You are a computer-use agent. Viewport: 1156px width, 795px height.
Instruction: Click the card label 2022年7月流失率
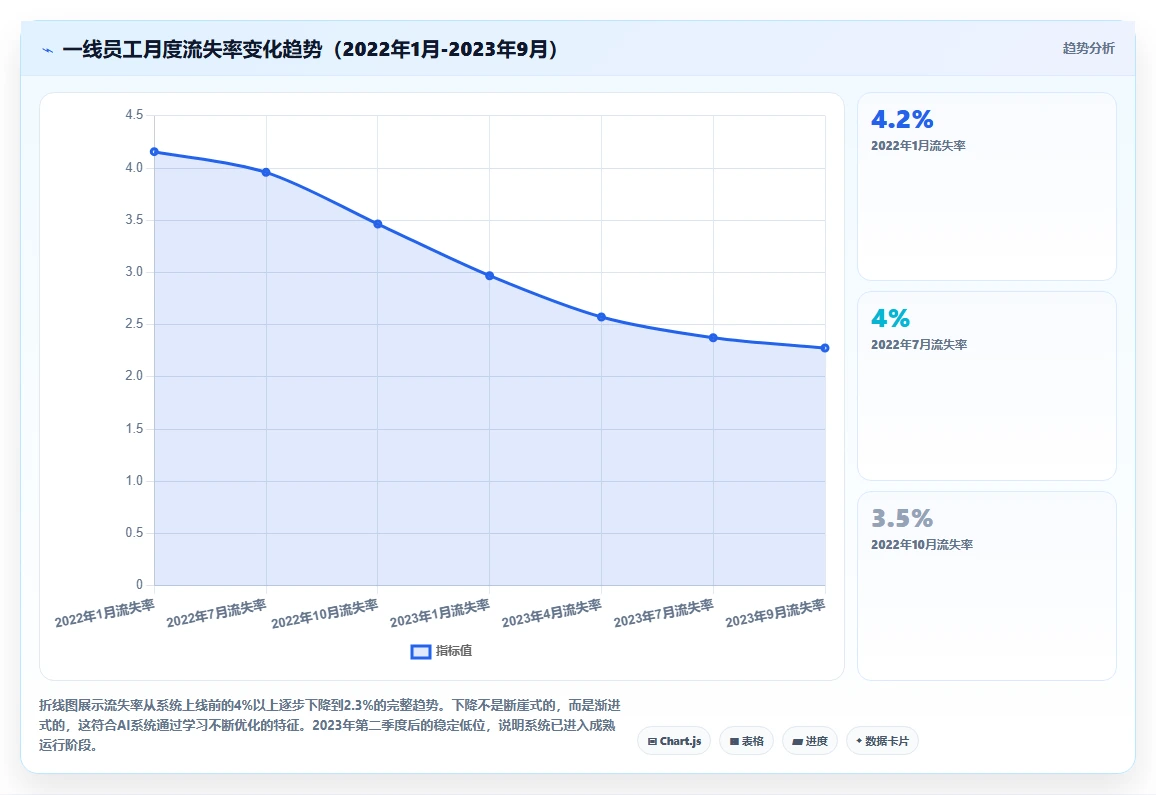[x=919, y=345]
